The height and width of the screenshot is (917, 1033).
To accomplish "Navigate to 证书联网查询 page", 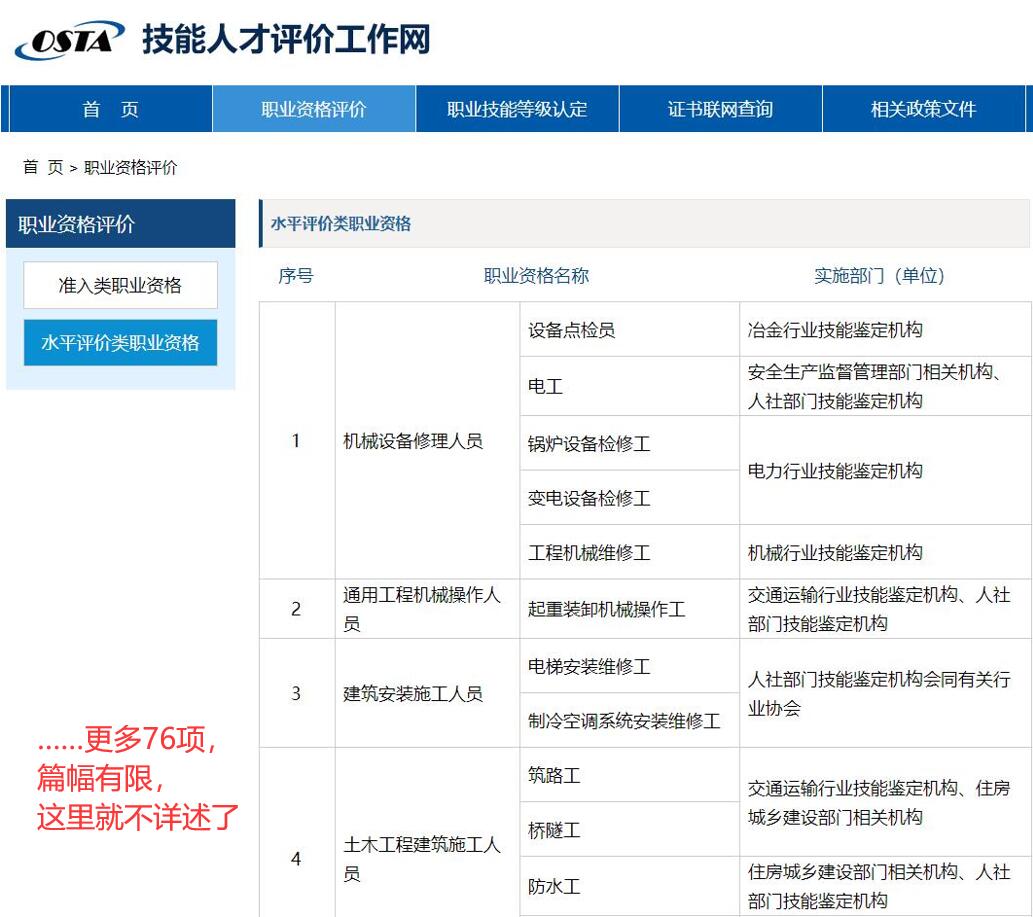I will coord(720,109).
